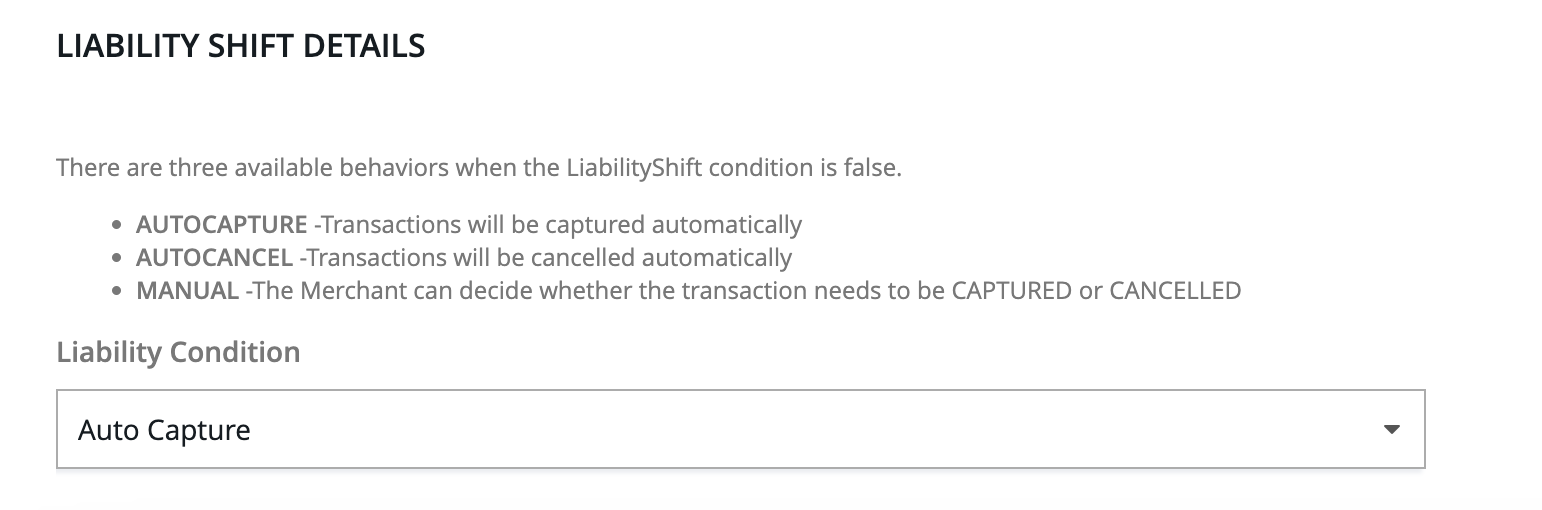Click 'Transactions will be cancelled automatically' text
This screenshot has height=510, width=1542.
549,257
